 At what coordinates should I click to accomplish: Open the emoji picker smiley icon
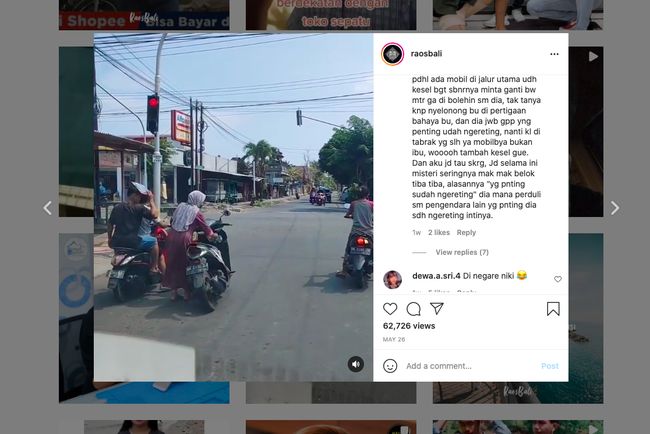(x=390, y=366)
